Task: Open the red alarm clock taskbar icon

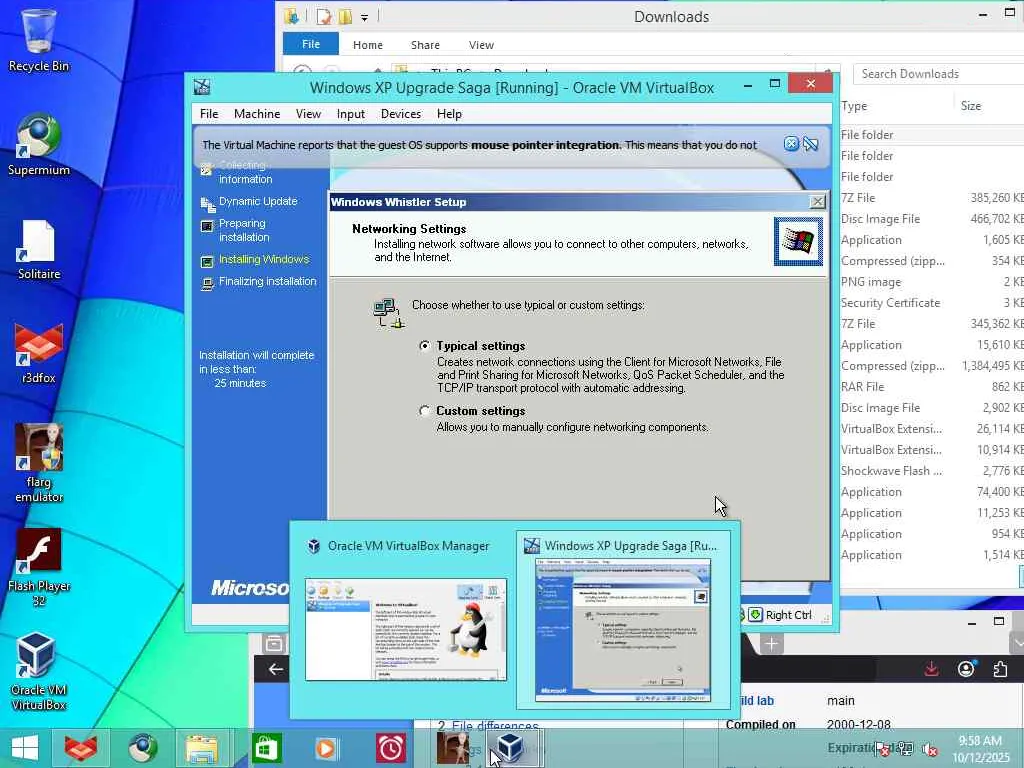Action: (x=391, y=748)
